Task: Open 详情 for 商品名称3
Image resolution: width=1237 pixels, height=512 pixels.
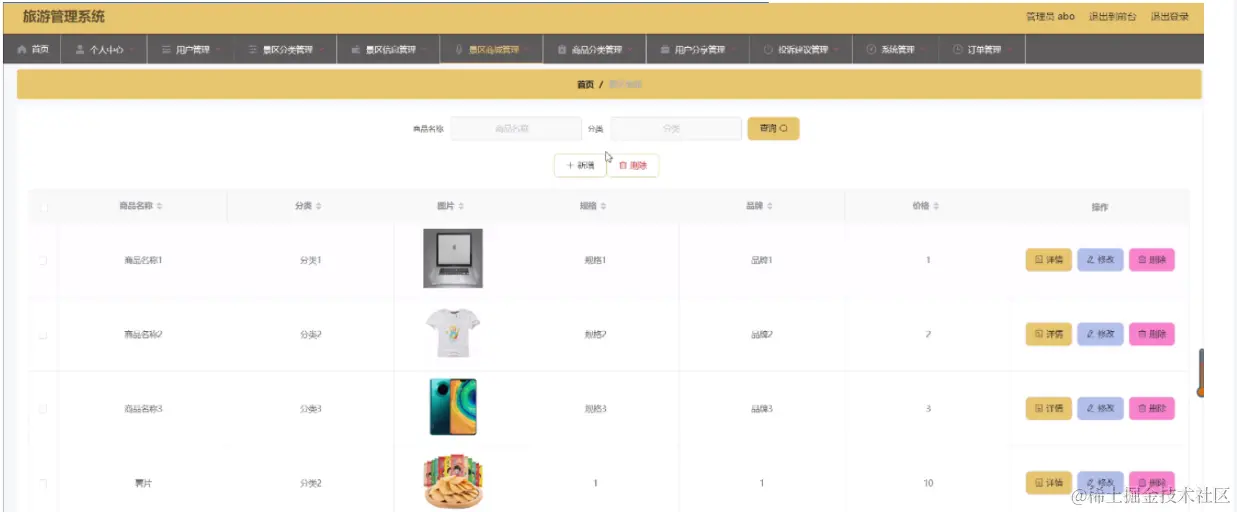Action: (1048, 408)
